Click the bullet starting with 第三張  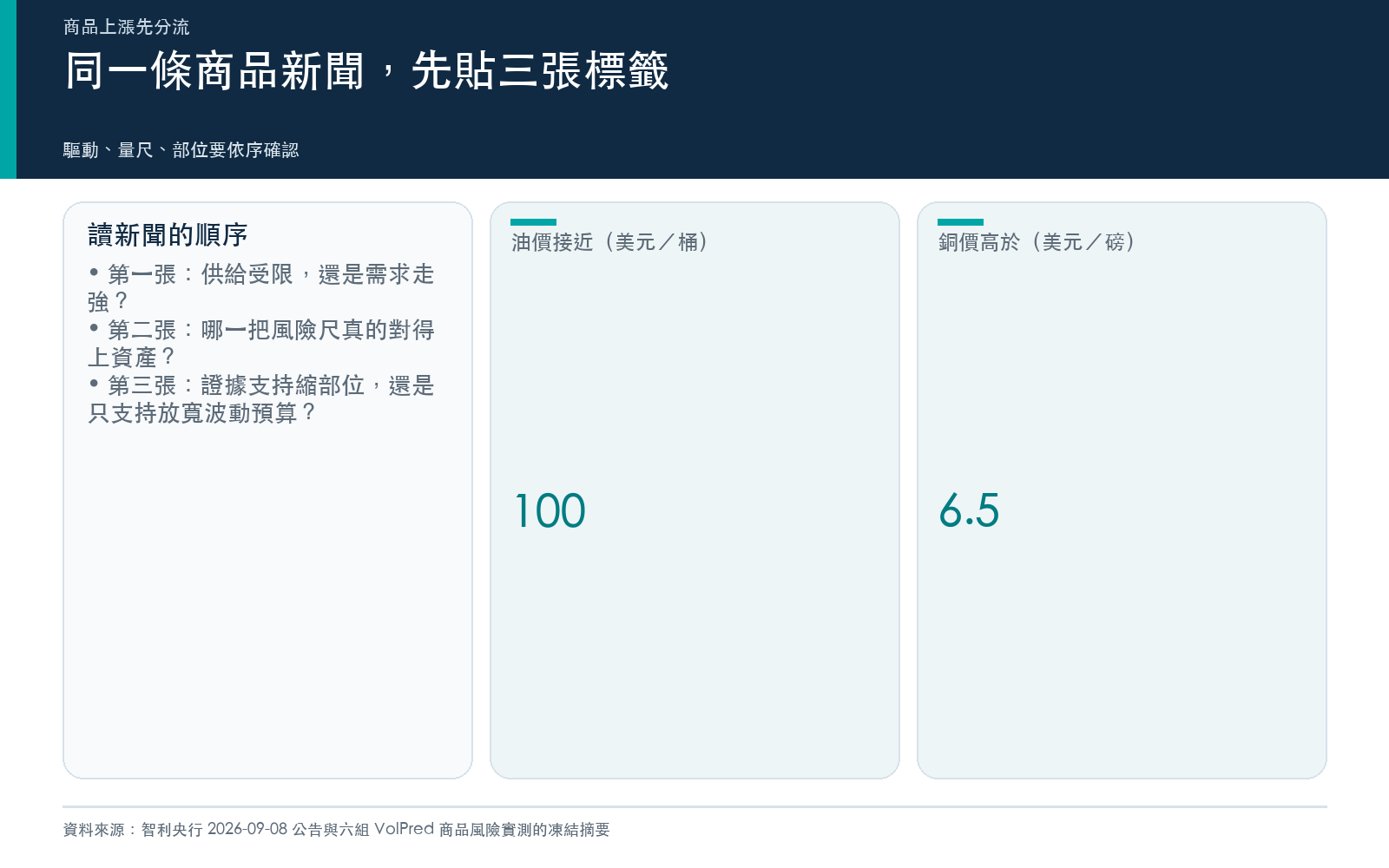(x=261, y=399)
